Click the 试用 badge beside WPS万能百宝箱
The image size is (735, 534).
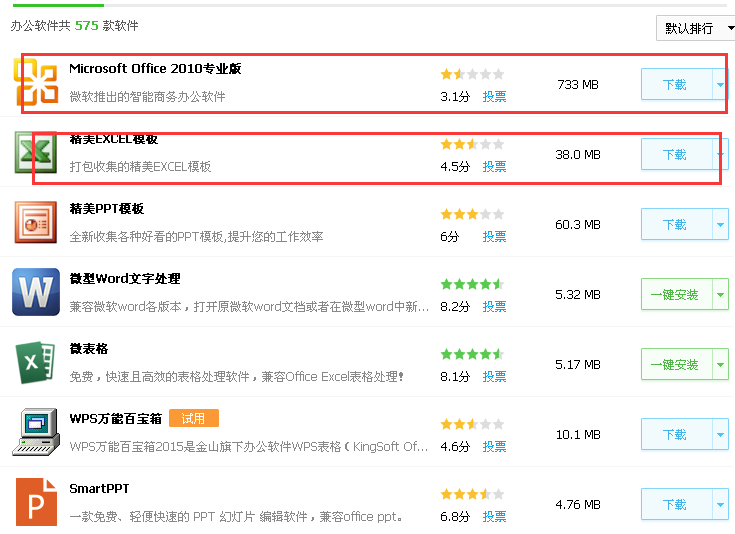tap(194, 418)
